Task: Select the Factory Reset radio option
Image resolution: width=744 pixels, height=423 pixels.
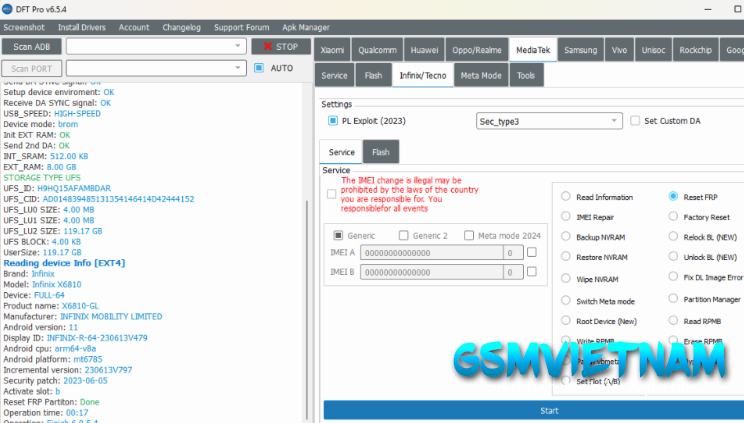Action: [x=674, y=217]
